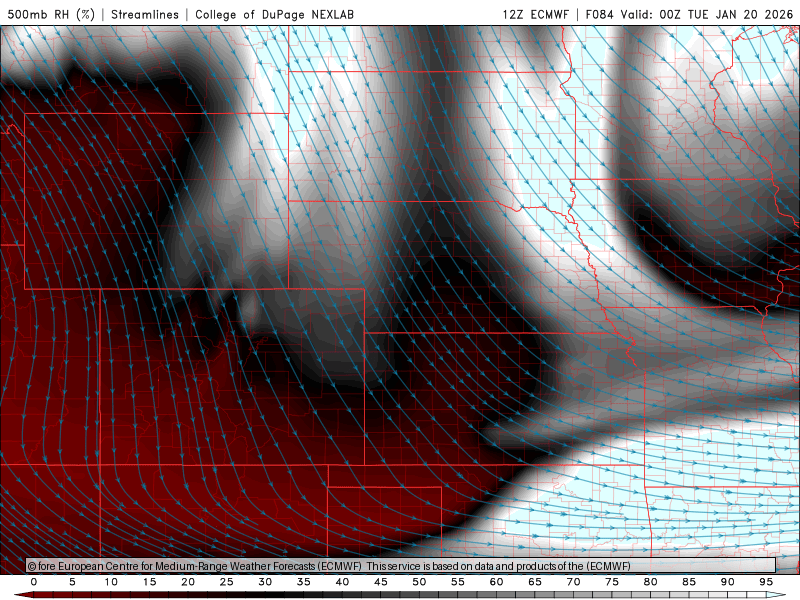800x600 pixels.
Task: Select the "35" legend tick label
Action: point(303,582)
